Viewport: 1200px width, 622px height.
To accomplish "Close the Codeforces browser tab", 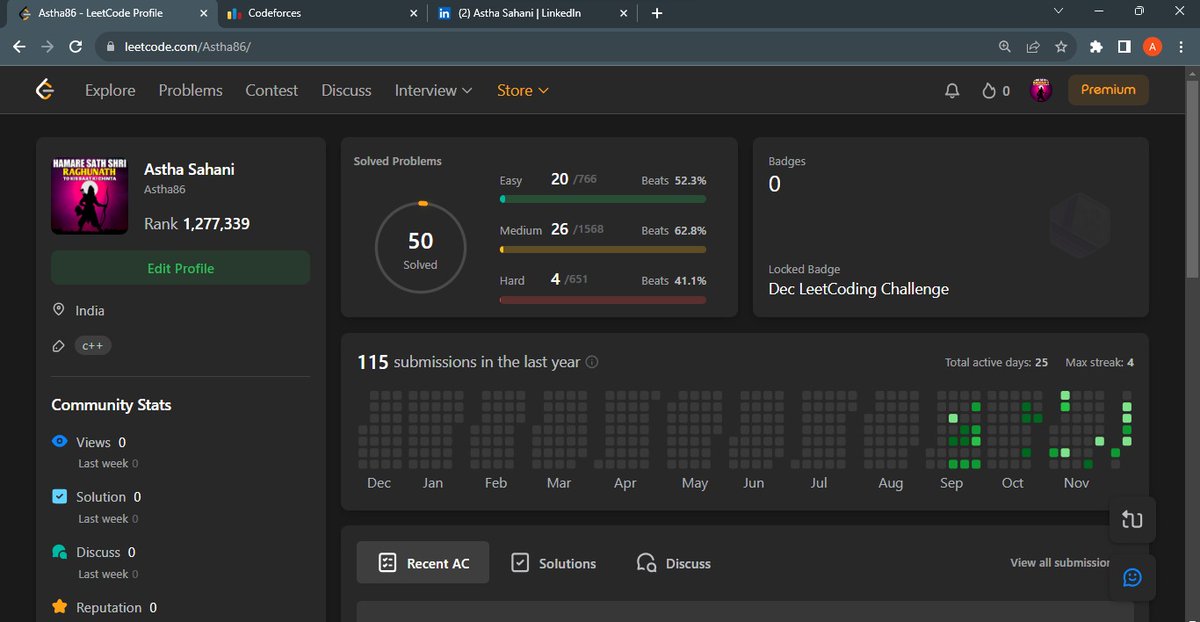I will (x=414, y=13).
